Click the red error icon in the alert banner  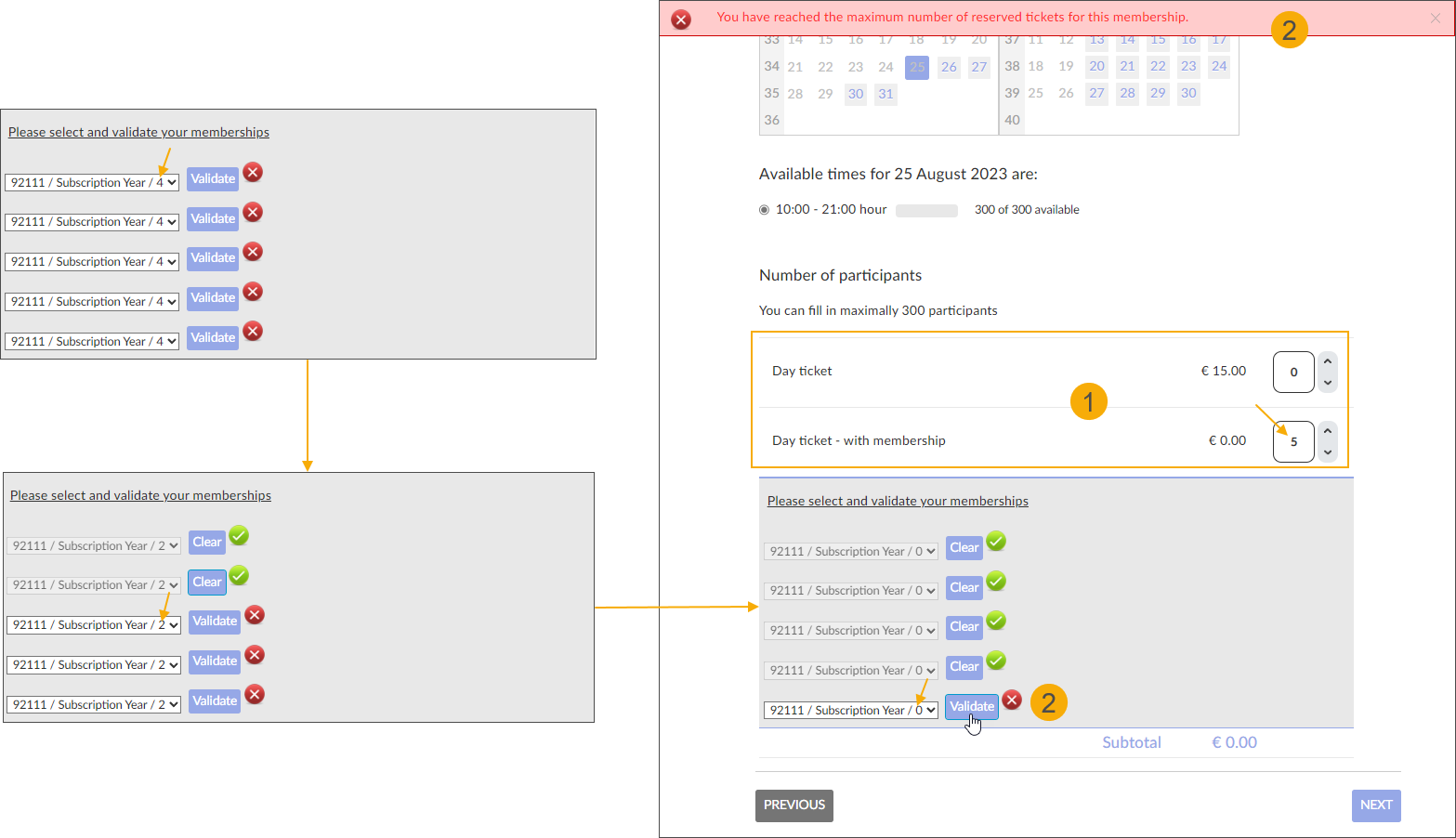pyautogui.click(x=680, y=19)
